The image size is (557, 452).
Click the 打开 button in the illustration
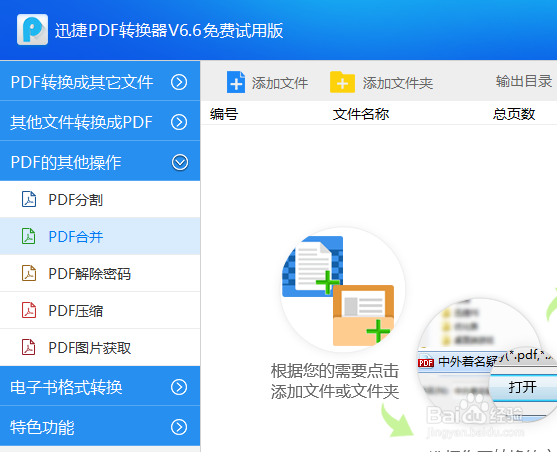click(523, 387)
